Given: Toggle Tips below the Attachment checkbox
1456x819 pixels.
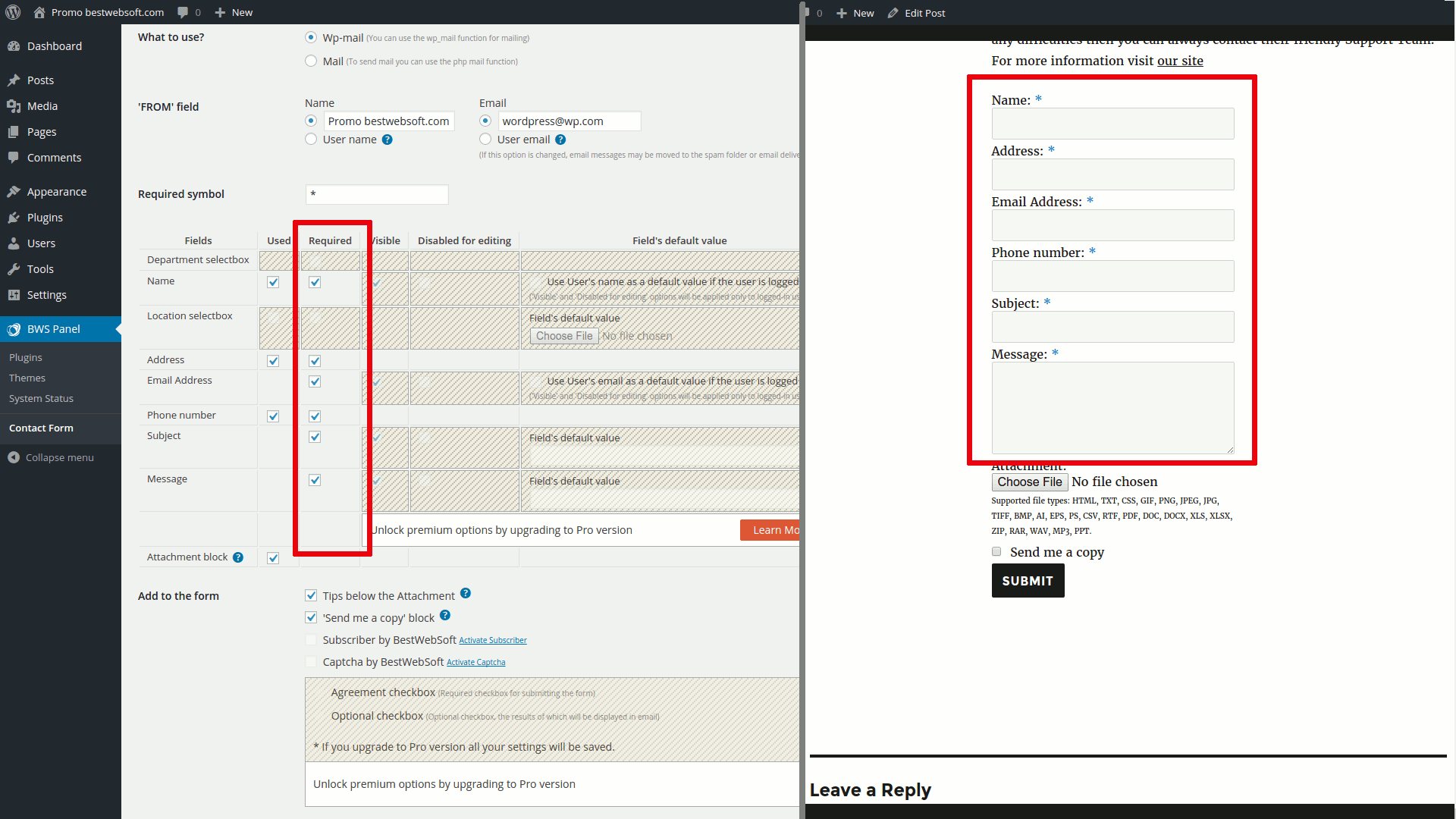Looking at the screenshot, I should (x=311, y=595).
